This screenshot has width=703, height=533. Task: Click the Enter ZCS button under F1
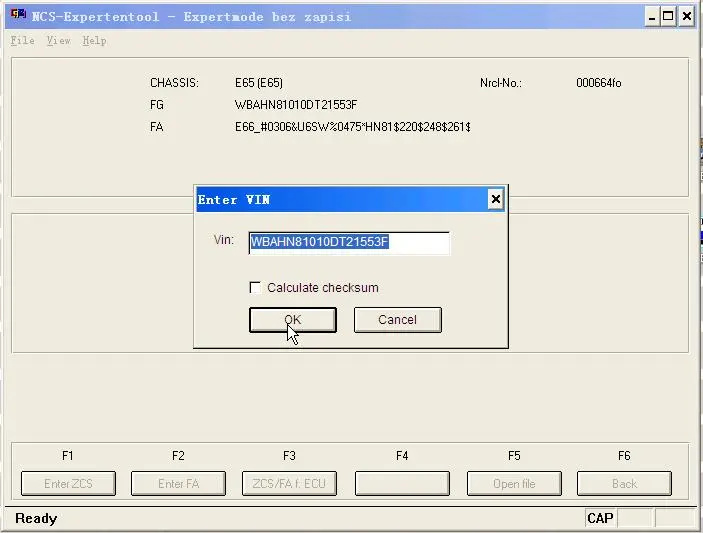click(x=68, y=483)
